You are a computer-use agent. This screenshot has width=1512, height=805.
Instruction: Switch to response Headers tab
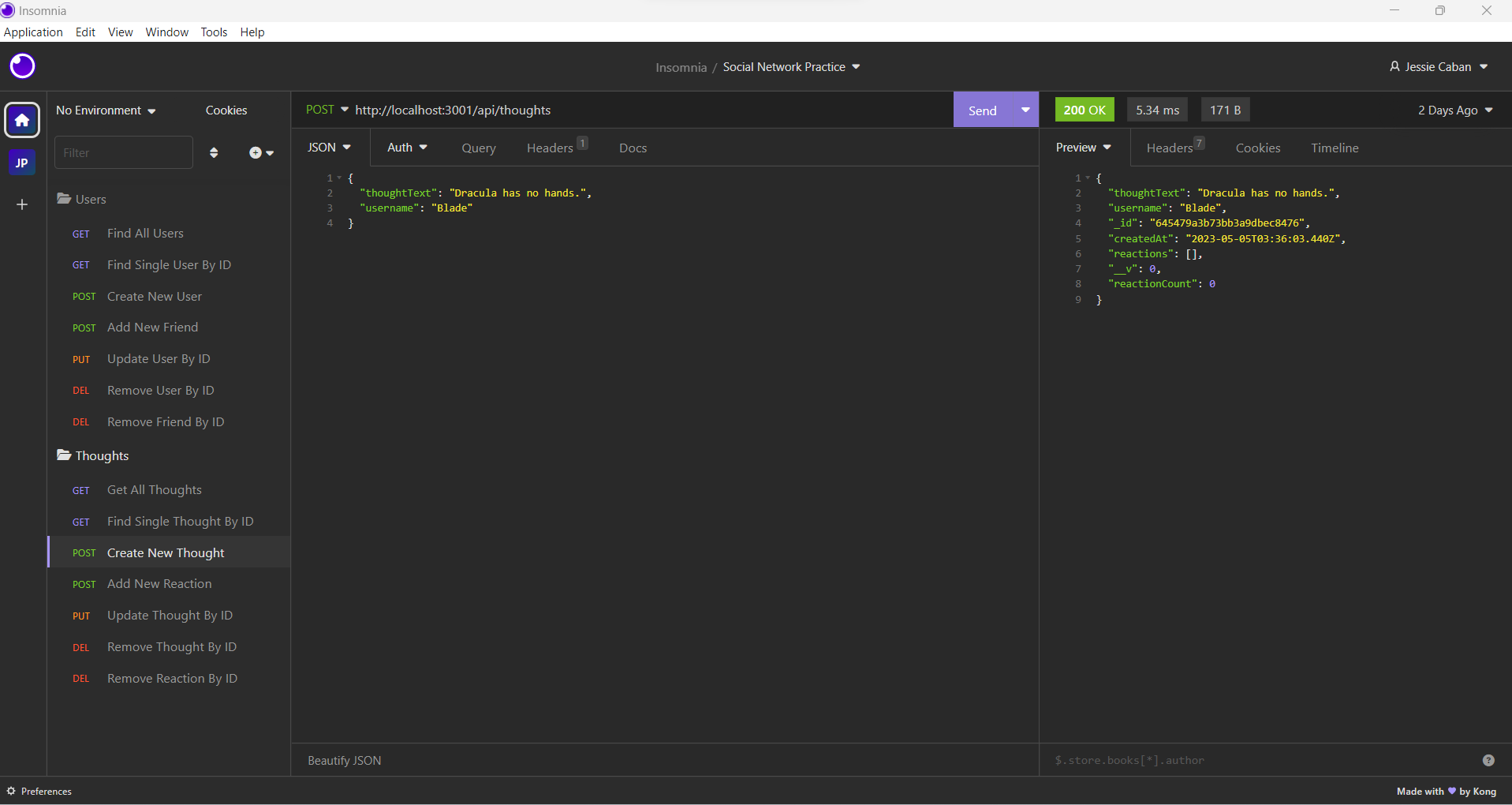[1175, 148]
